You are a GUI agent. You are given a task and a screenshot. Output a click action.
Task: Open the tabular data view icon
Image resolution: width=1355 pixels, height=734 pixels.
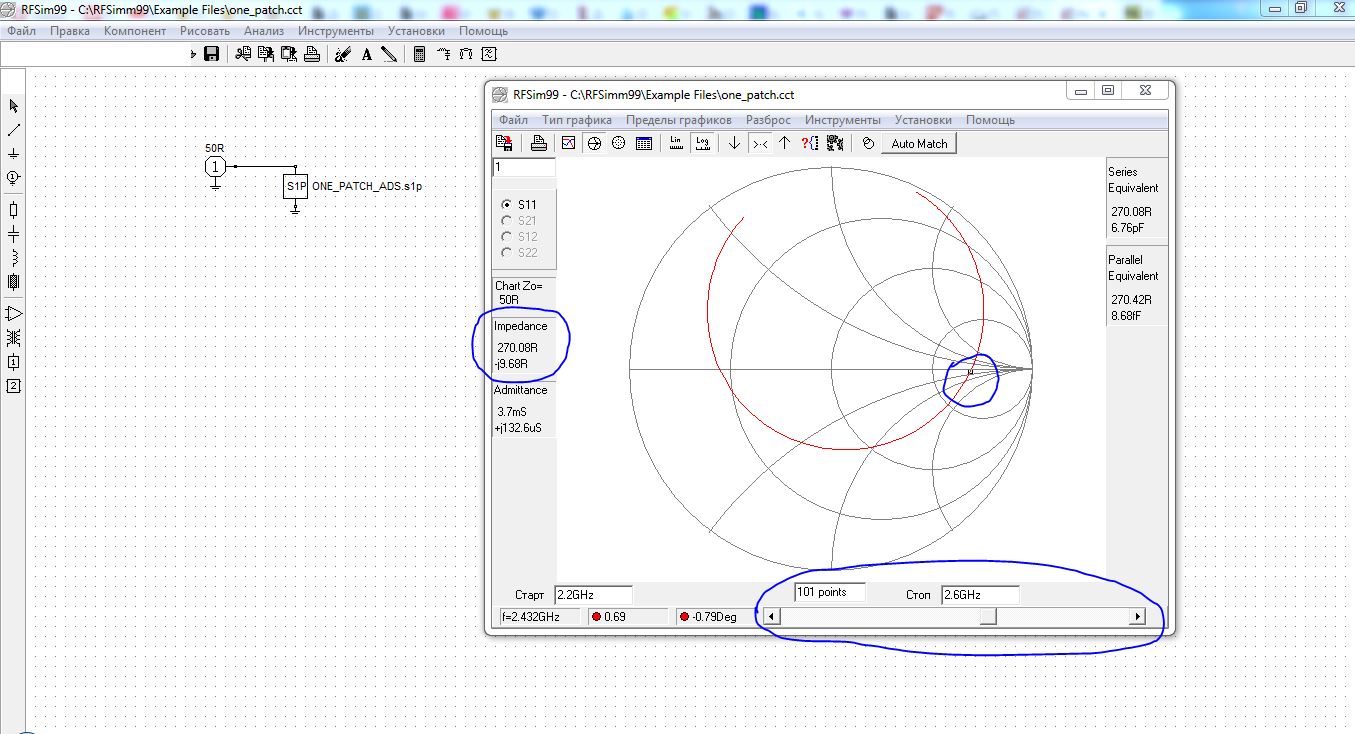644,144
